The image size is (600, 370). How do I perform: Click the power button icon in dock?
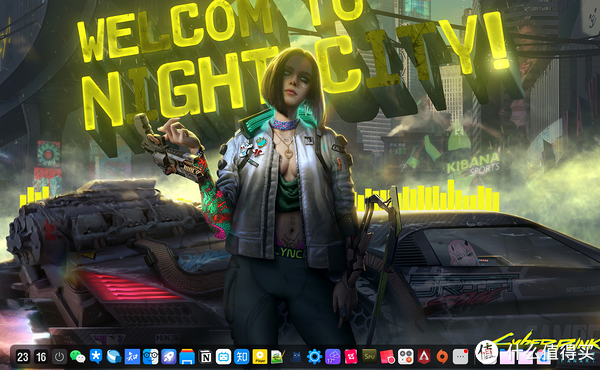coord(59,357)
